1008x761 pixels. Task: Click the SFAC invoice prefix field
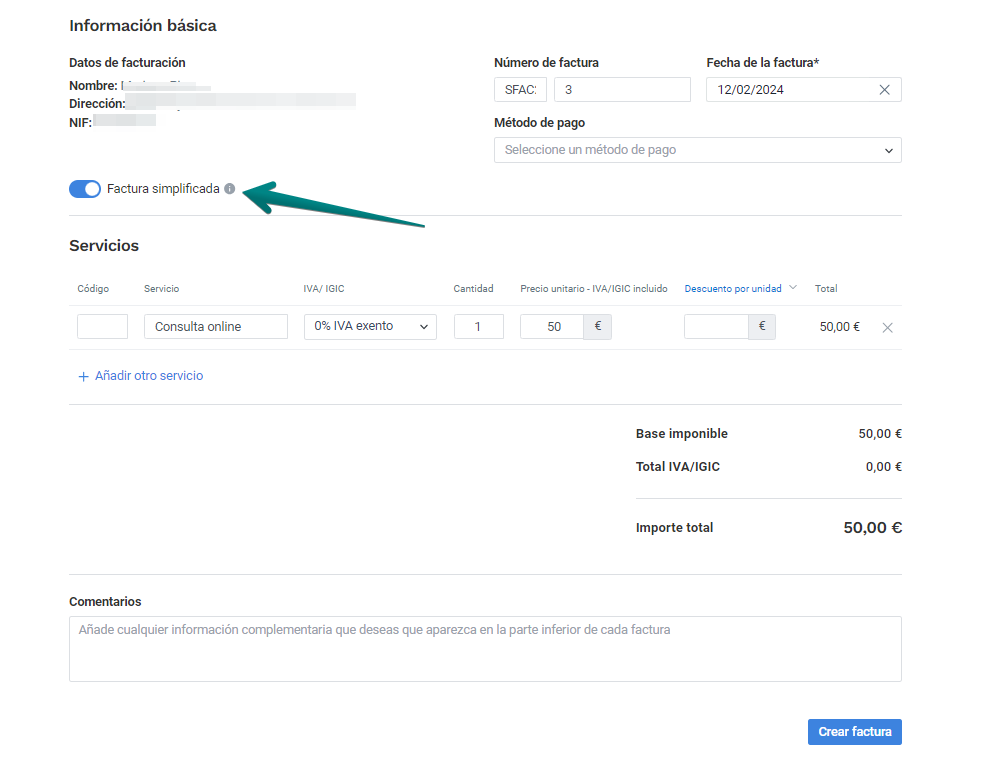[520, 90]
